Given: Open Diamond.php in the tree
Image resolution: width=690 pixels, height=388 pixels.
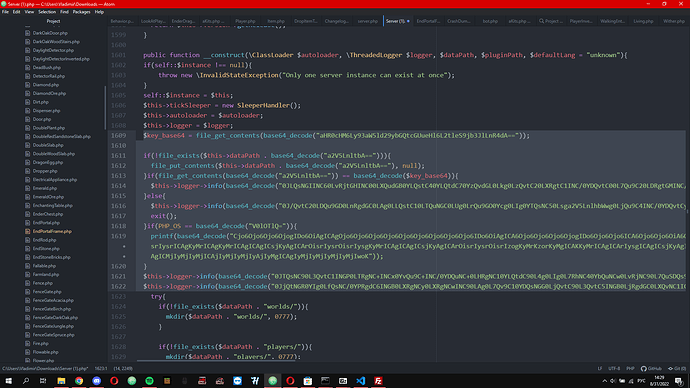Looking at the screenshot, I should (x=46, y=85).
